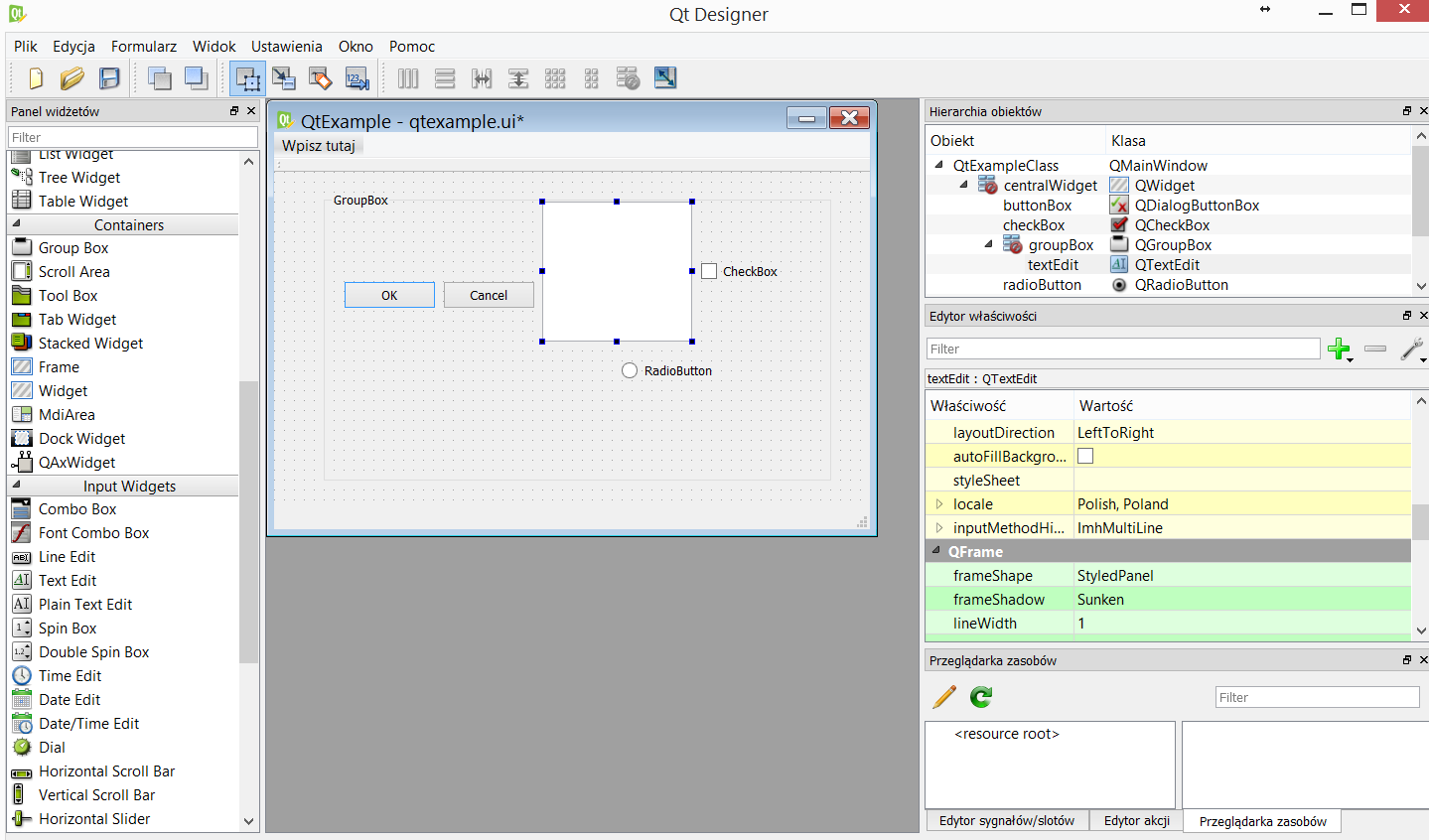Image resolution: width=1429 pixels, height=840 pixels.
Task: Collapse the groupBox tree node
Action: point(988,244)
